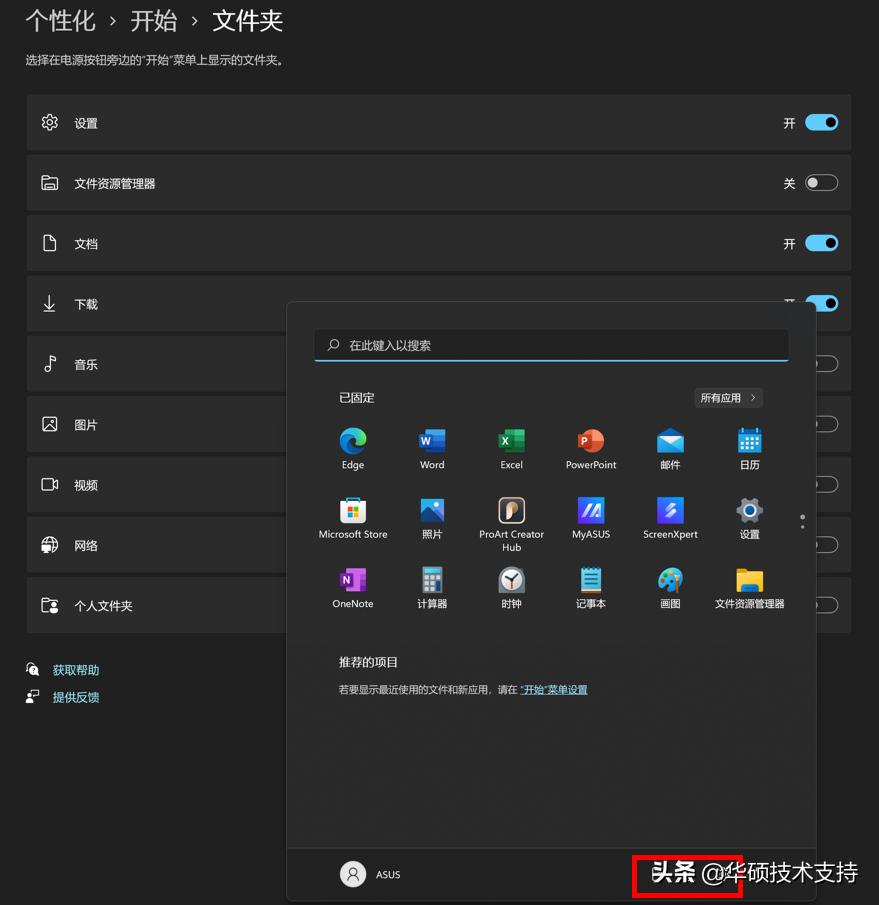The width and height of the screenshot is (879, 905).
Task: Click 开始 in the breadcrumb navigation
Action: click(154, 21)
